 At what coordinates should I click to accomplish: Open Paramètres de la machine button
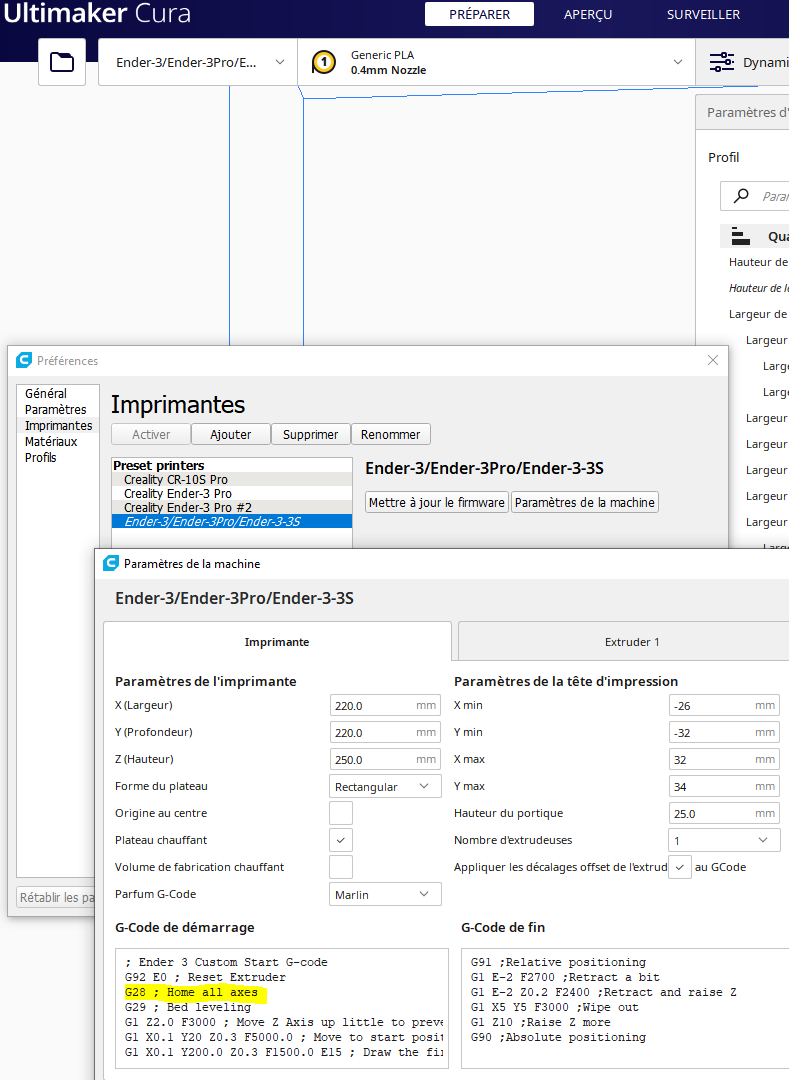pyautogui.click(x=585, y=502)
